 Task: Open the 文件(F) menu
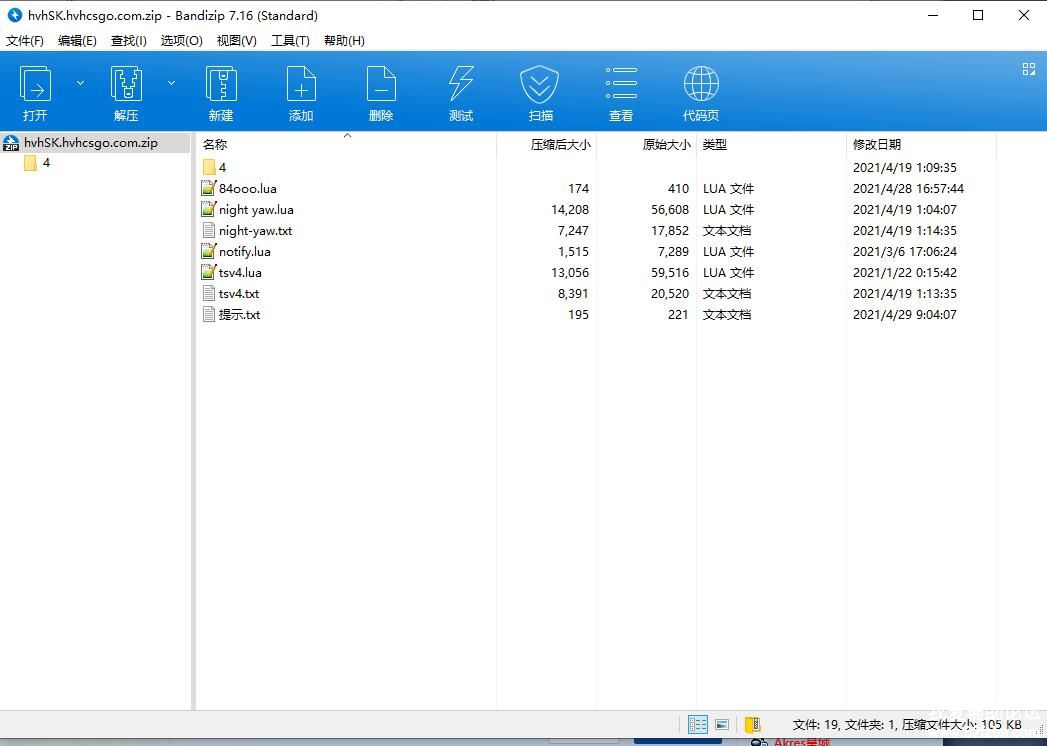point(25,41)
